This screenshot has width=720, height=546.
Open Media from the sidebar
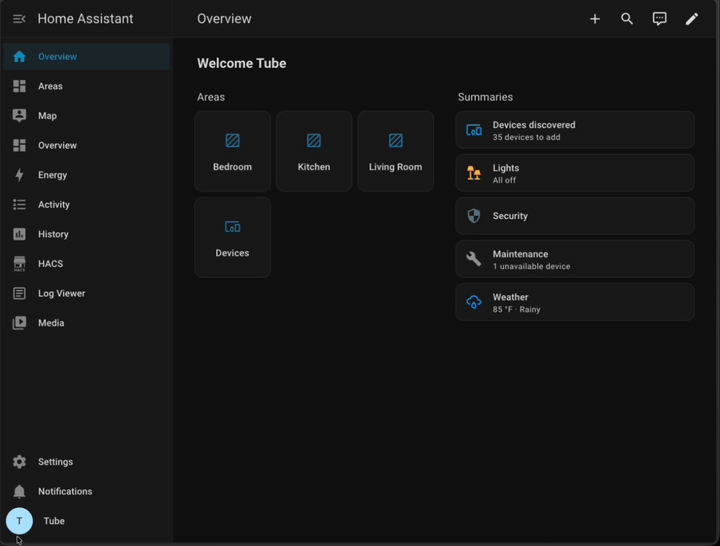(86, 323)
